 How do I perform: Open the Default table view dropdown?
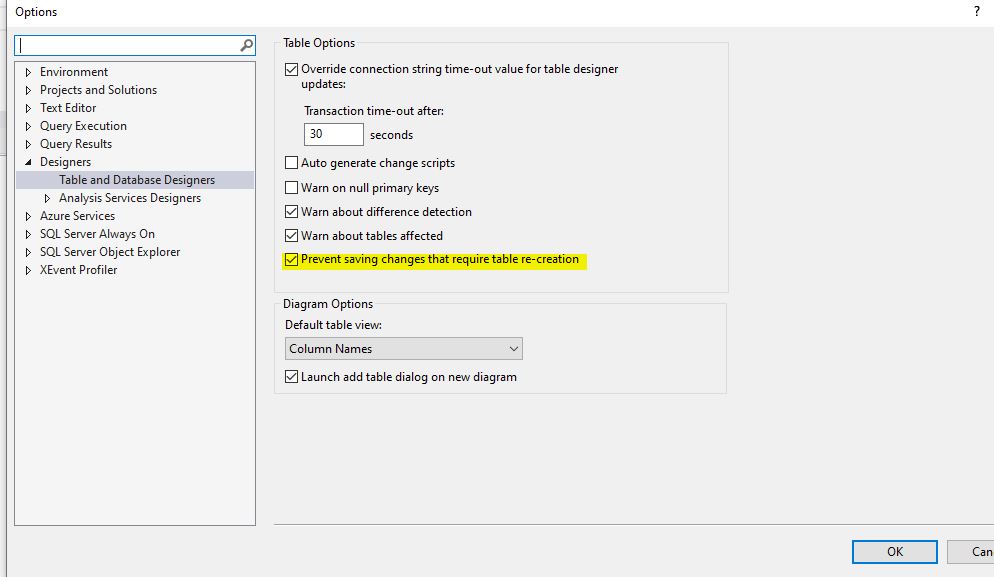(x=403, y=349)
